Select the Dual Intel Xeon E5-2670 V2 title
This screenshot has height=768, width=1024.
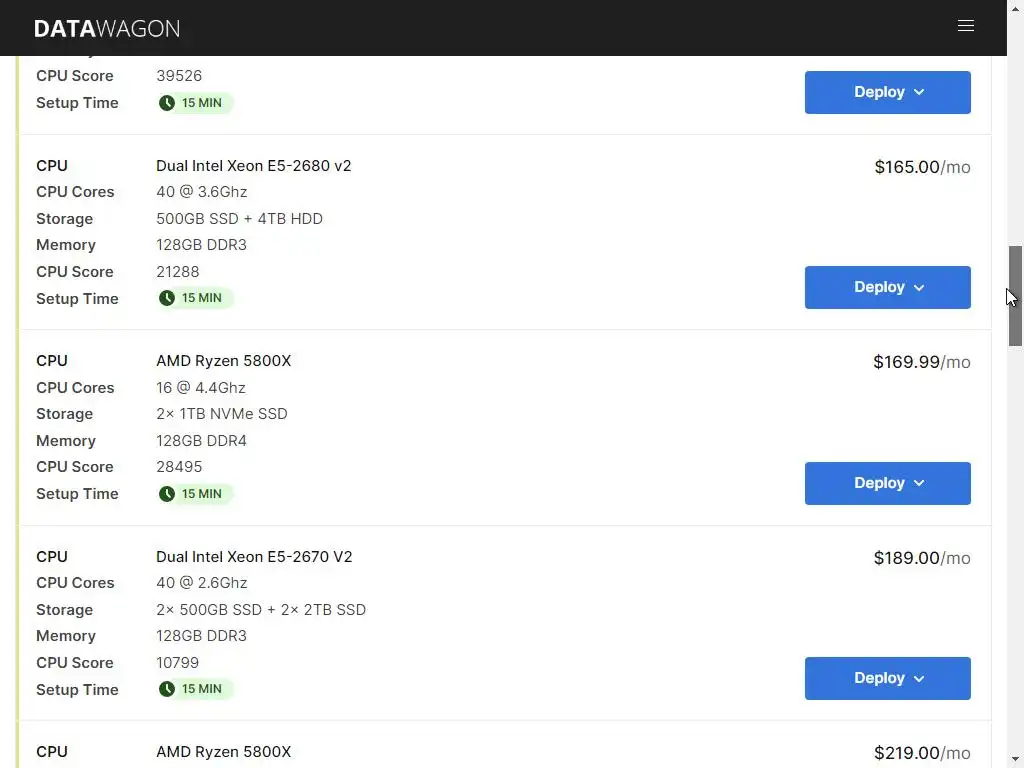(x=254, y=557)
